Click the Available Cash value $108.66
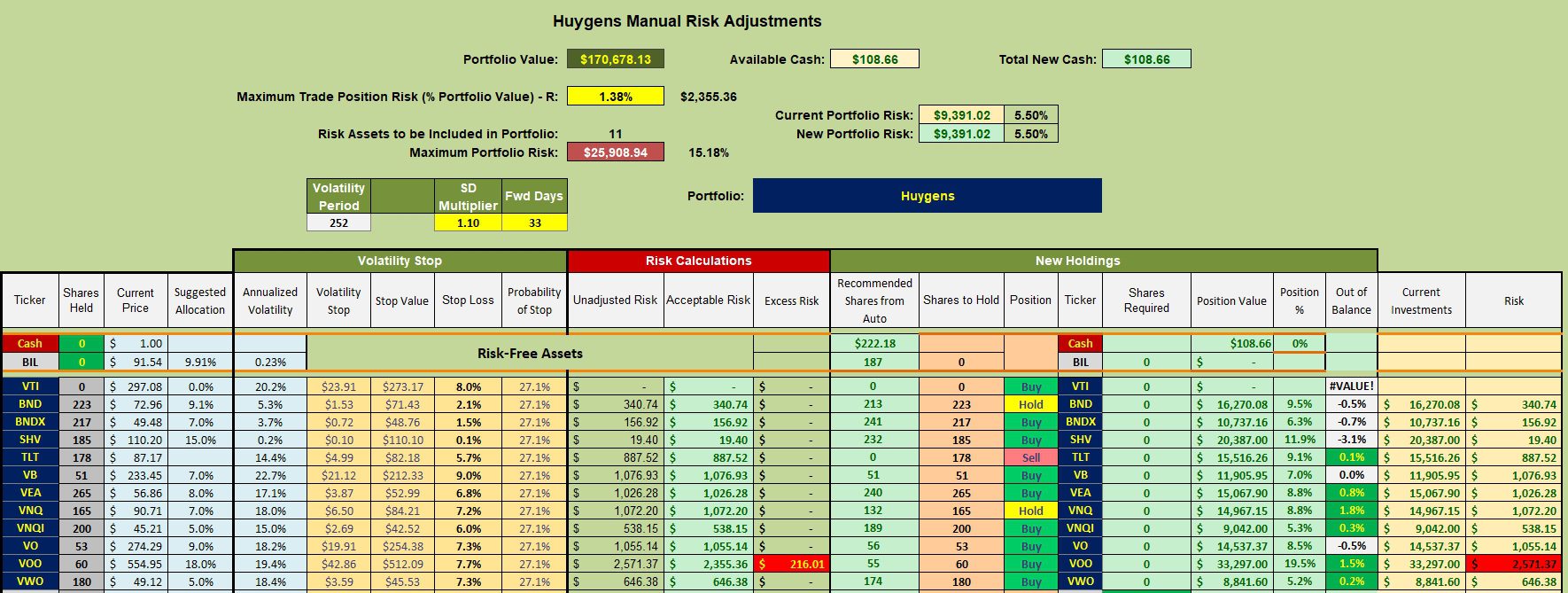The height and width of the screenshot is (593, 1568). [x=874, y=59]
